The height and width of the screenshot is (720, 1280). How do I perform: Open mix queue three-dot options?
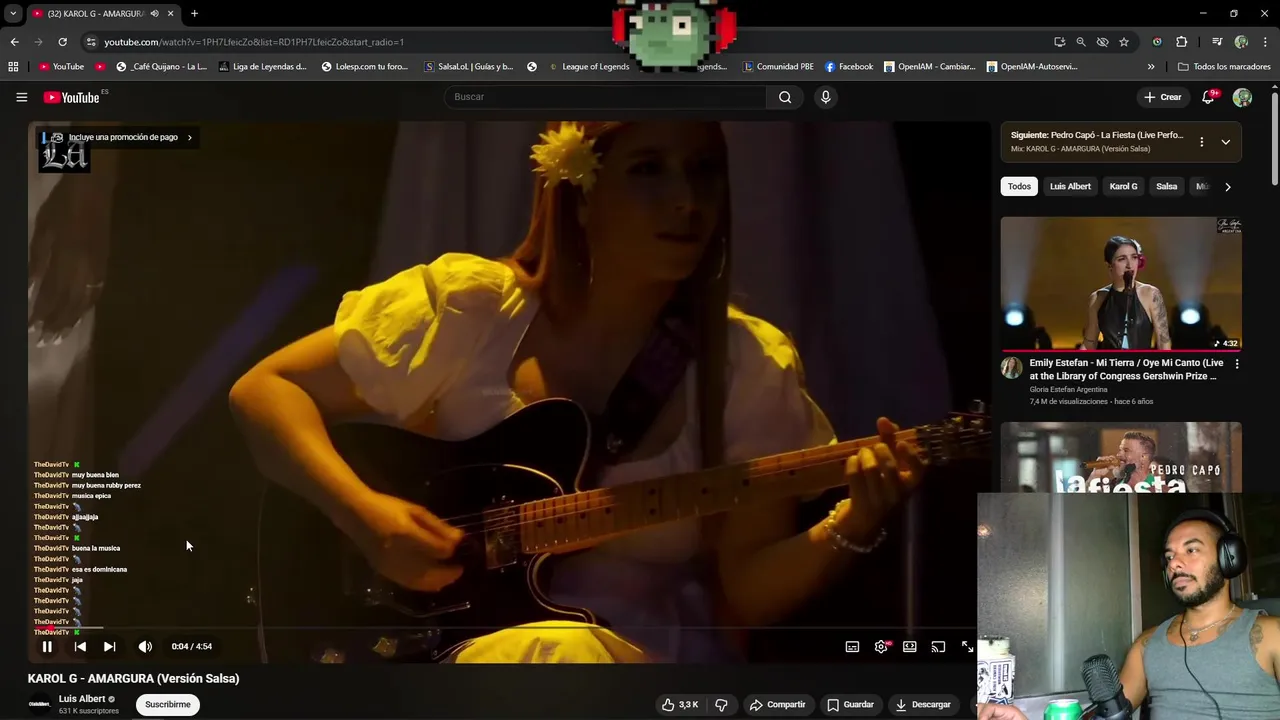point(1201,142)
